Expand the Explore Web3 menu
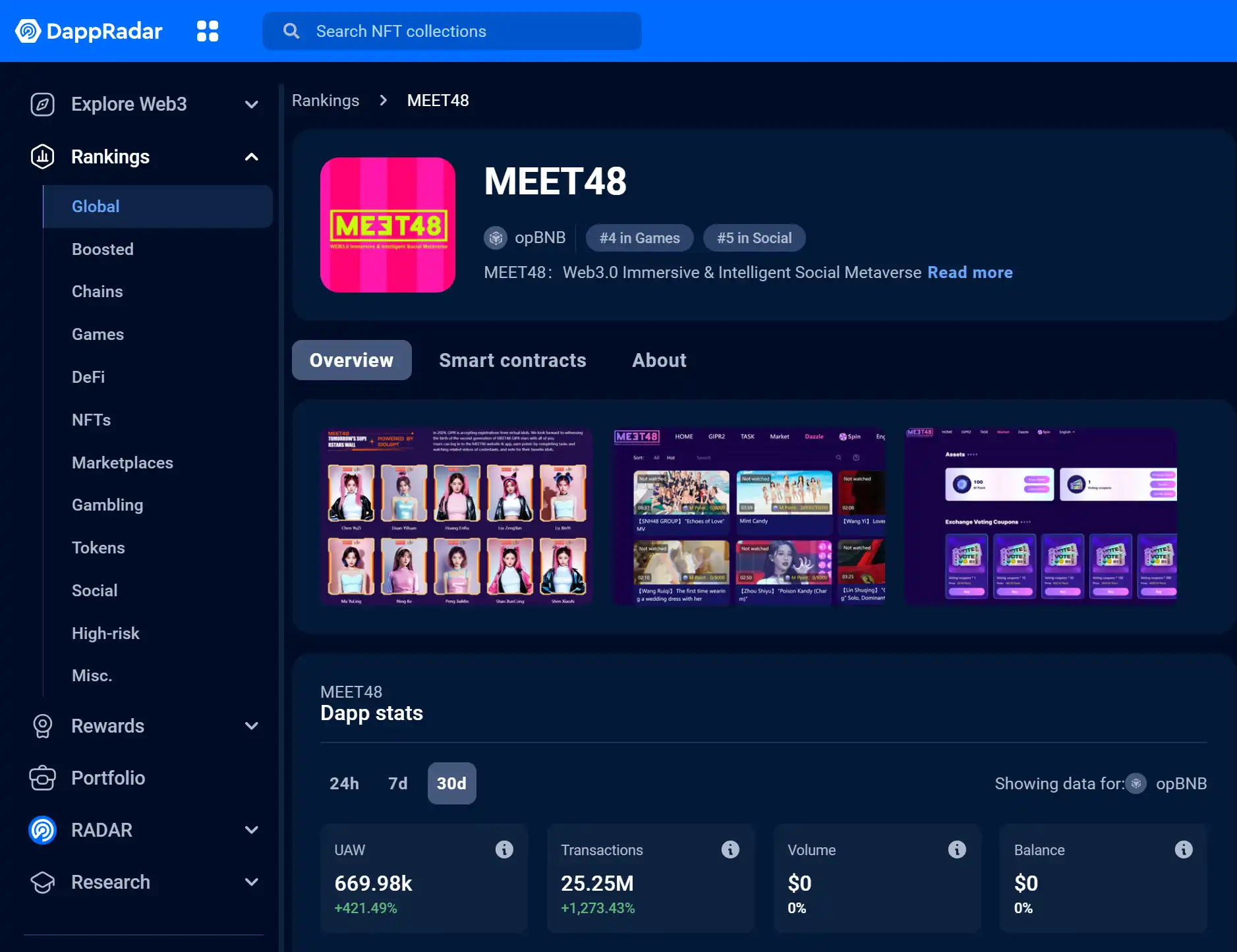This screenshot has width=1237, height=952. [x=251, y=104]
